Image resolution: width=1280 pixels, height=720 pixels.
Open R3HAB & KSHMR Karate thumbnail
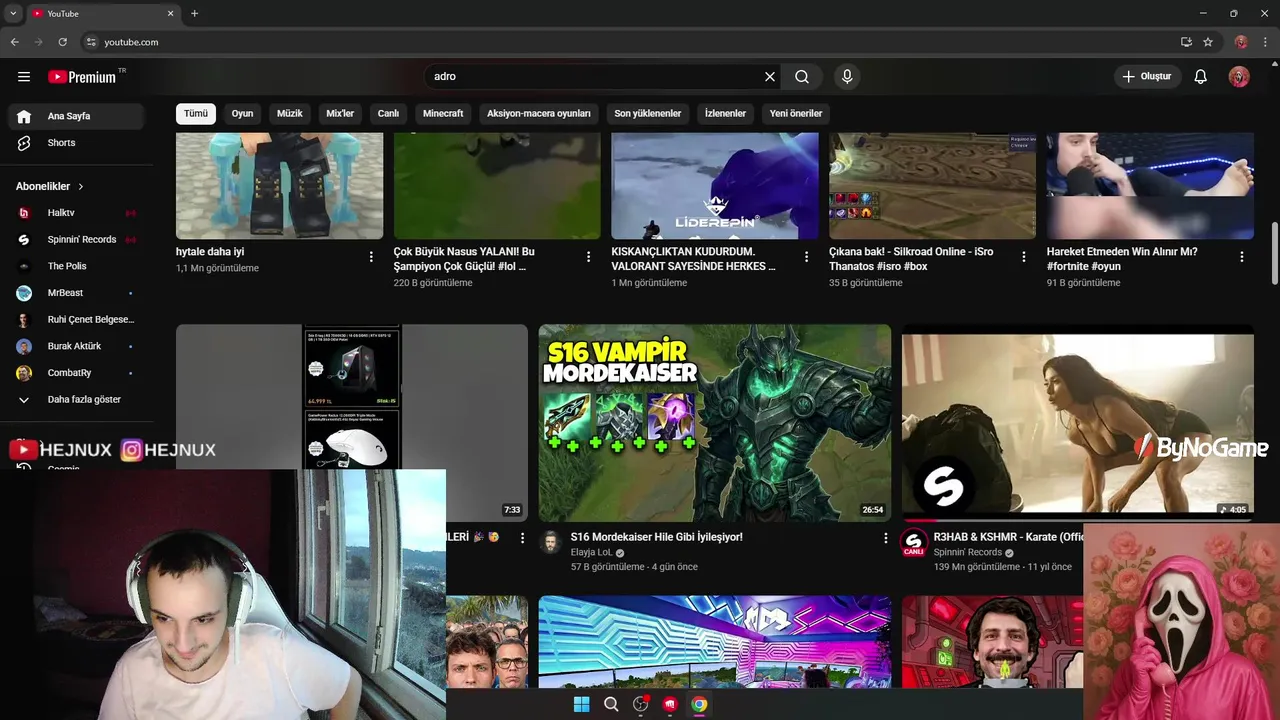pos(1077,422)
